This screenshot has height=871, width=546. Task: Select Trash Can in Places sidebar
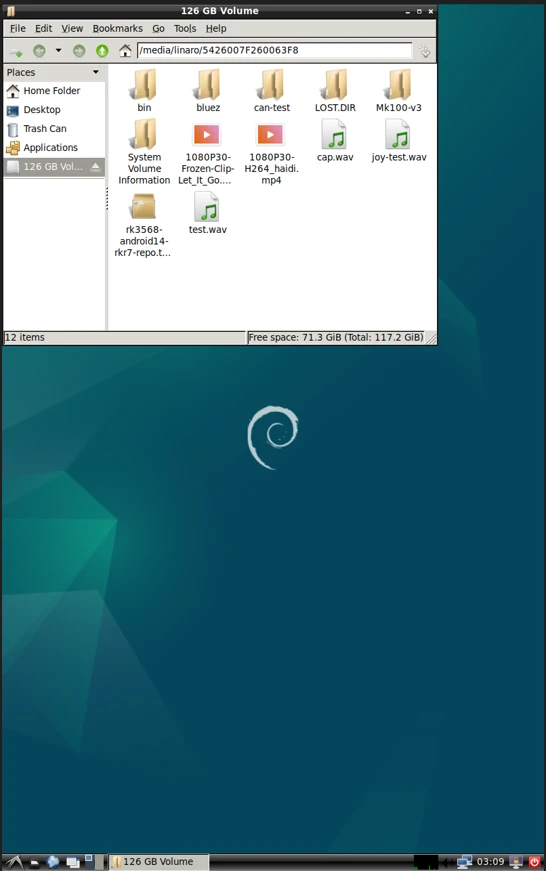point(54,128)
